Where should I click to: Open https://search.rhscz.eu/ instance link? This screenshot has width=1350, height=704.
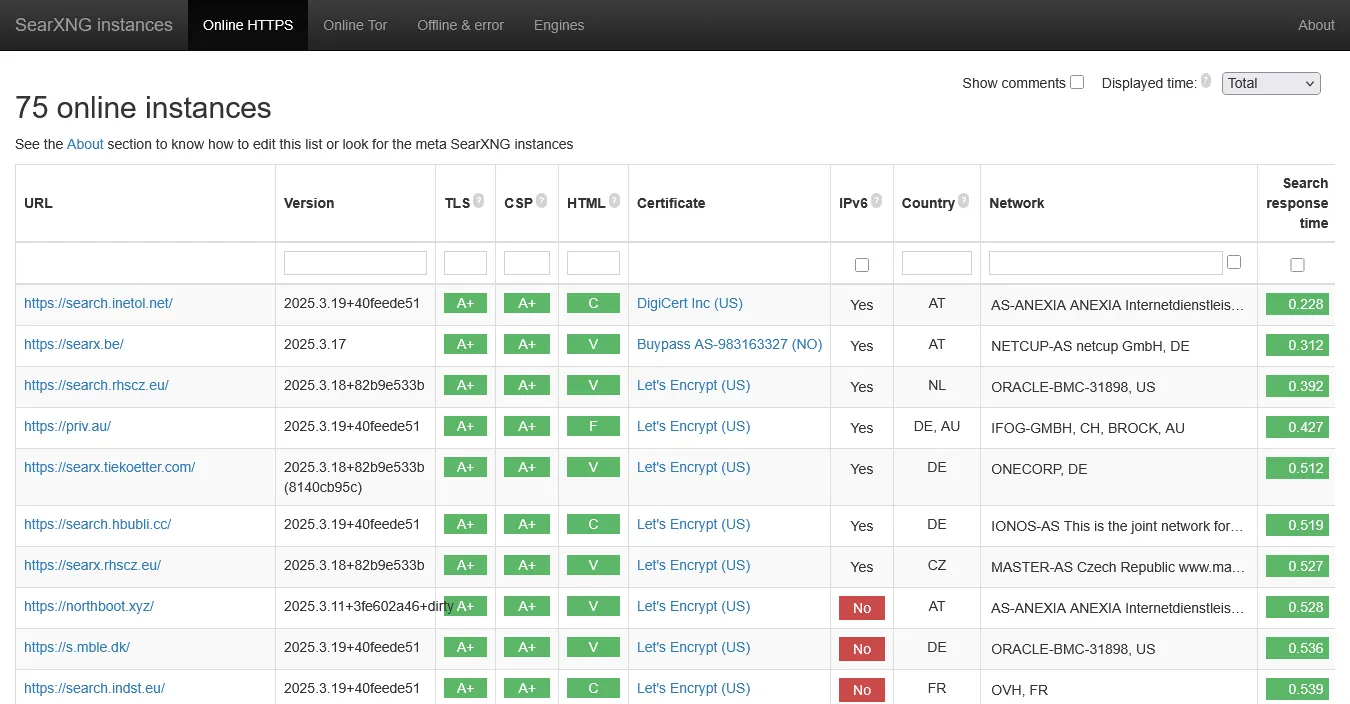[96, 385]
